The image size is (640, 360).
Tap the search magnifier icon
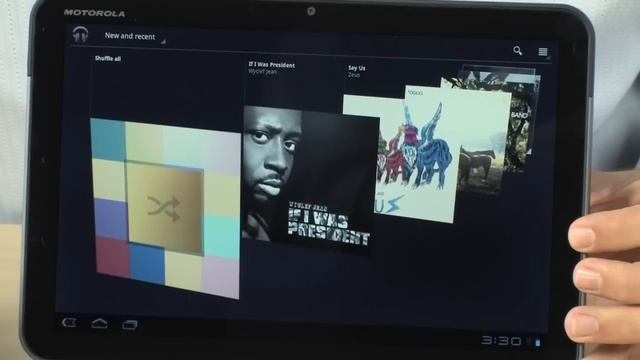click(518, 51)
